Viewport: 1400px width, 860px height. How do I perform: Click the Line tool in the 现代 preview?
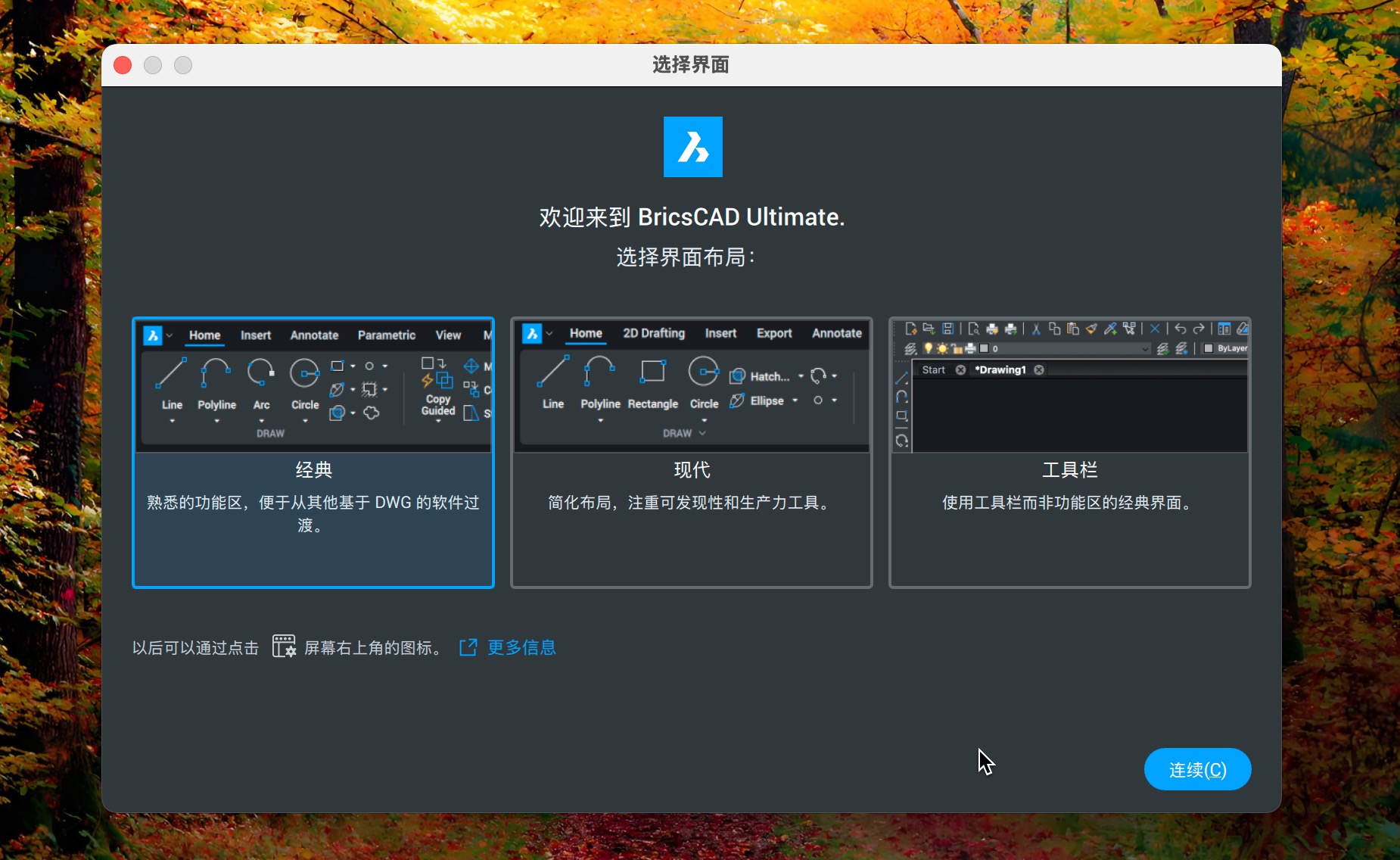pos(553,385)
